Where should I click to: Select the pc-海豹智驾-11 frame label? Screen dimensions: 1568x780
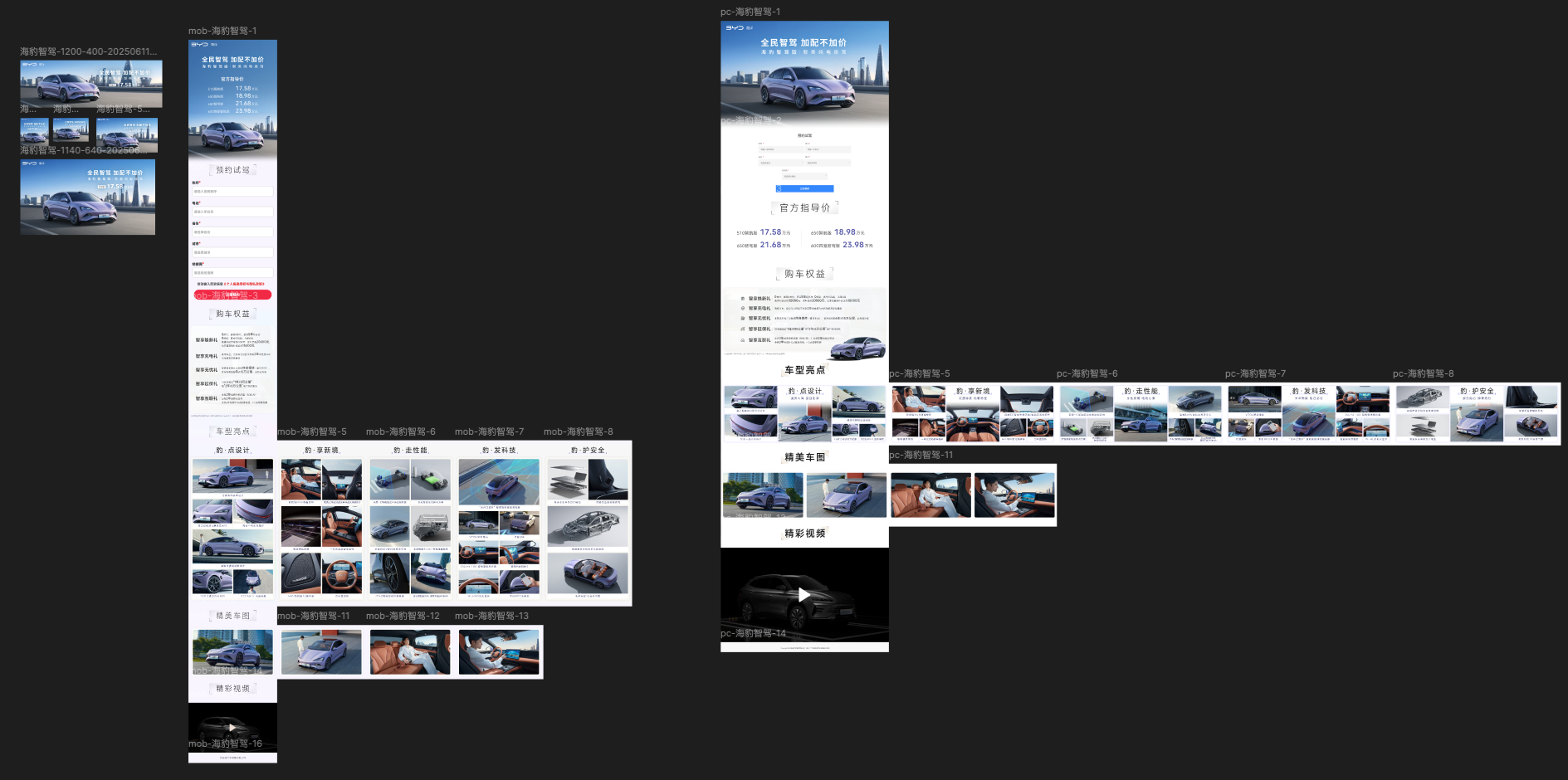point(921,455)
